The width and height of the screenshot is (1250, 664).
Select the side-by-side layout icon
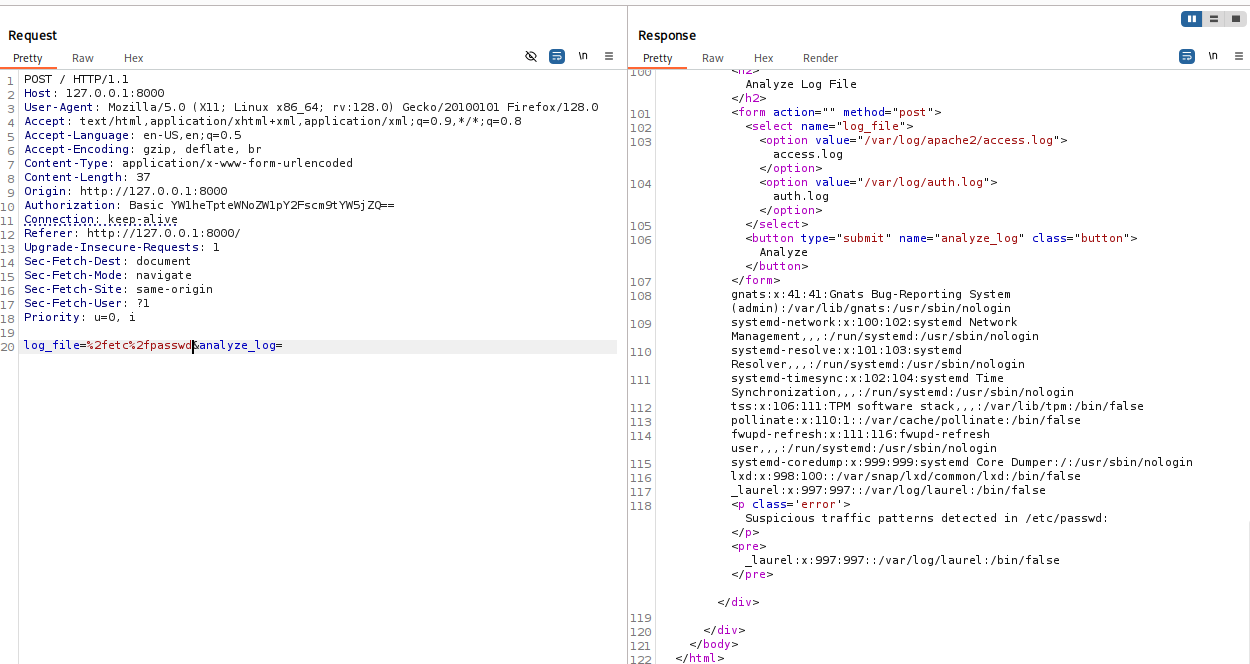click(1192, 19)
